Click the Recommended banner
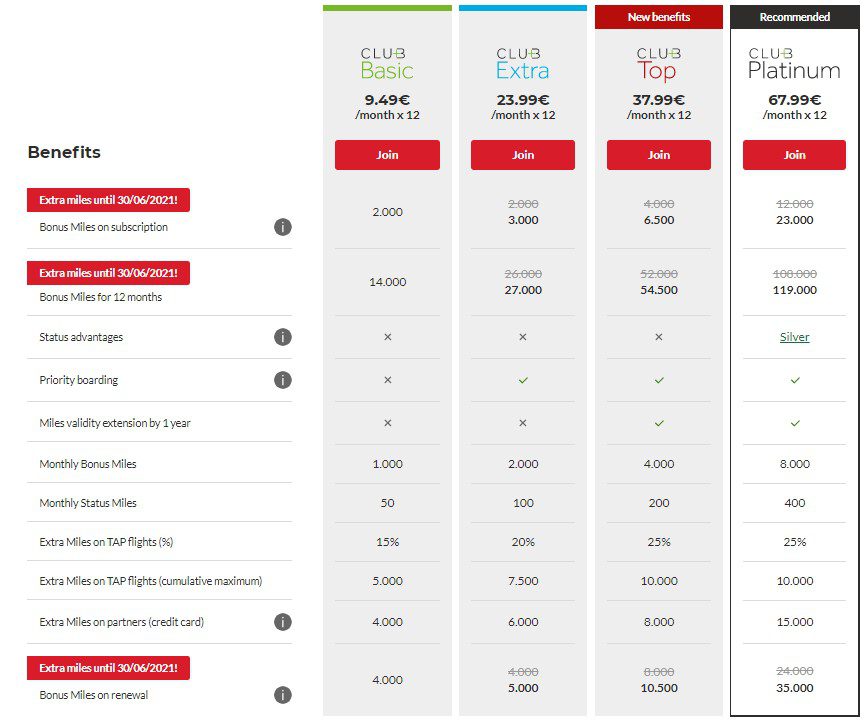 pos(795,17)
